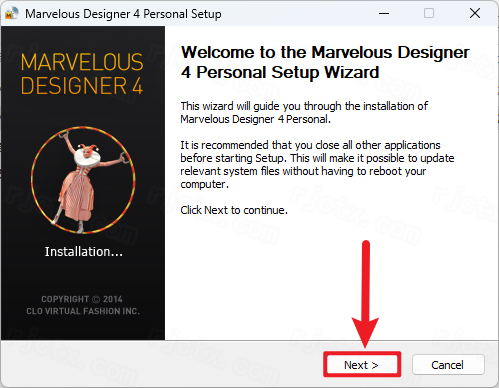Image resolution: width=499 pixels, height=388 pixels.
Task: Click the 'Marvelous Designer 4 Personal Setup' window title
Action: [123, 14]
